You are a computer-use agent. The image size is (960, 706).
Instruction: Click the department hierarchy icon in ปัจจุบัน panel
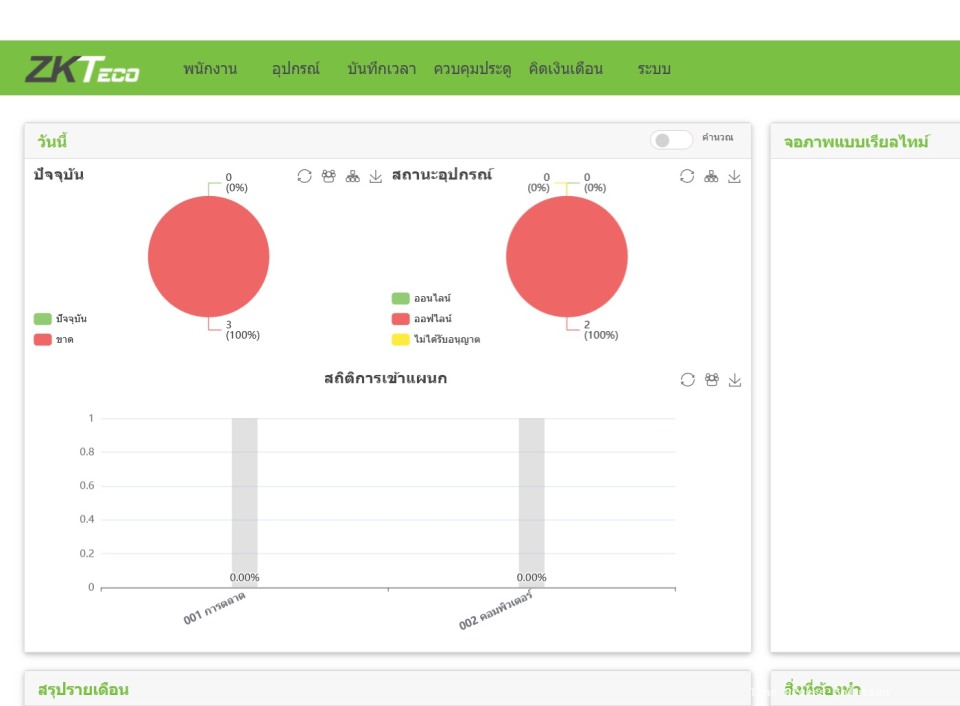point(352,176)
